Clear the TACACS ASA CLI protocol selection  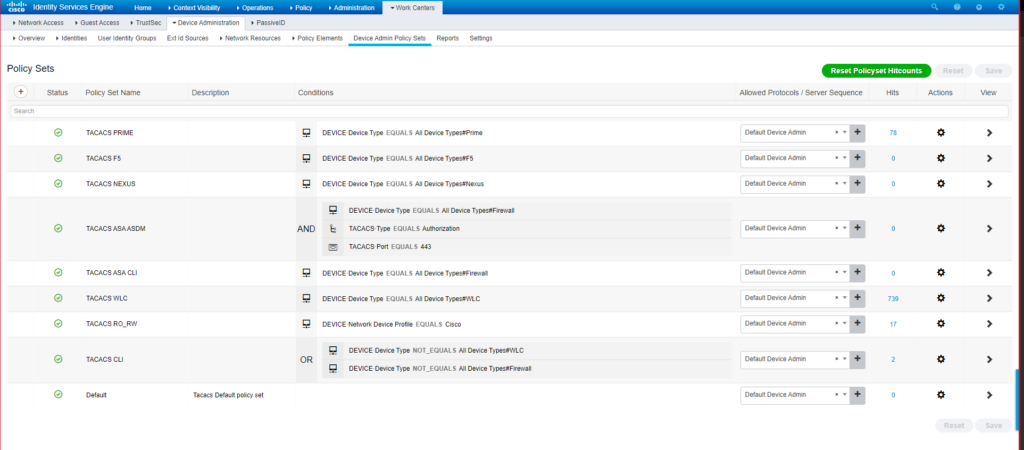point(835,273)
